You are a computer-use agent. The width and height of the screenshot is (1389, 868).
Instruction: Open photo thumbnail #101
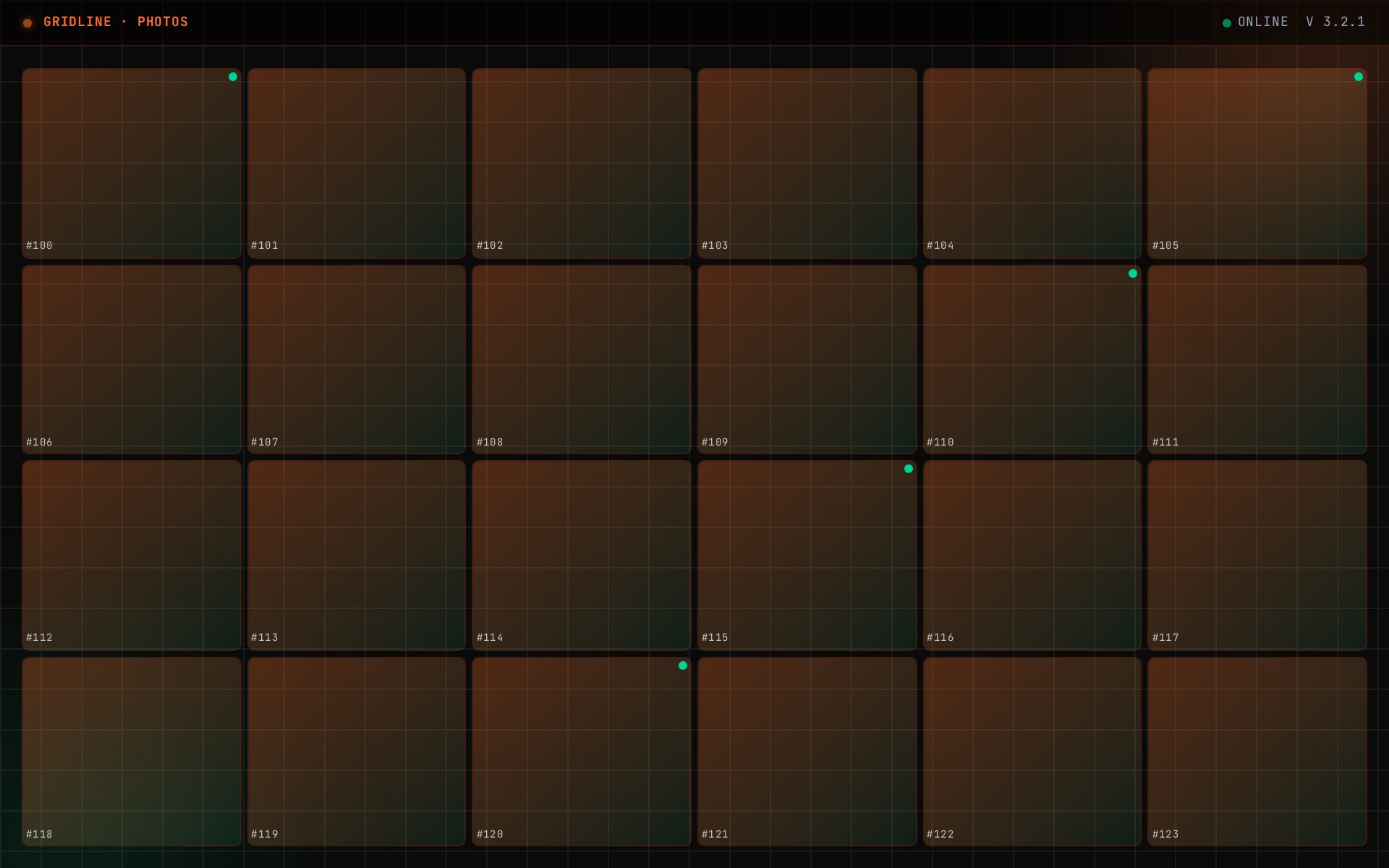click(x=357, y=163)
